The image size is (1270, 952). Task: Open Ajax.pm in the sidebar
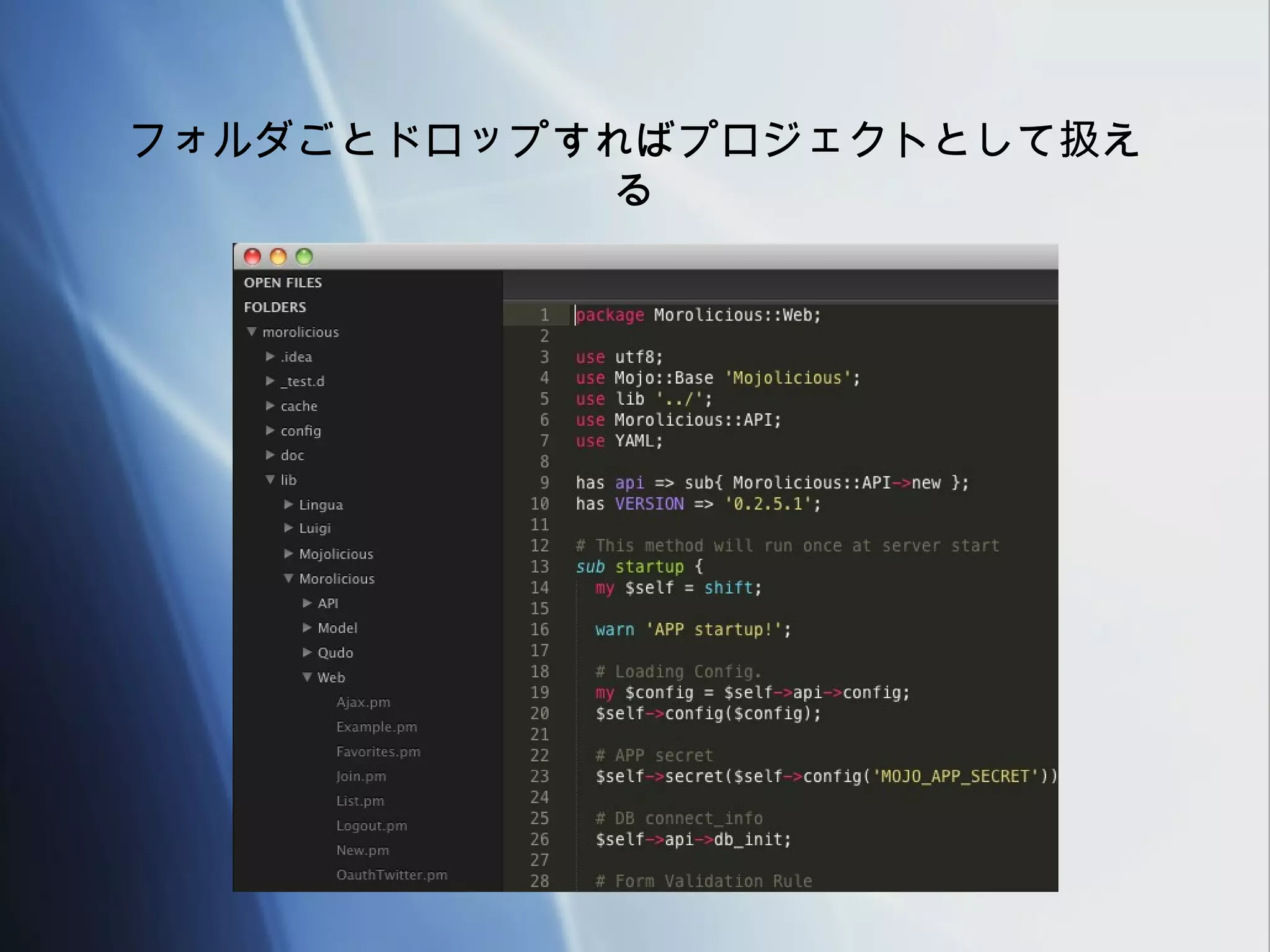coord(363,702)
